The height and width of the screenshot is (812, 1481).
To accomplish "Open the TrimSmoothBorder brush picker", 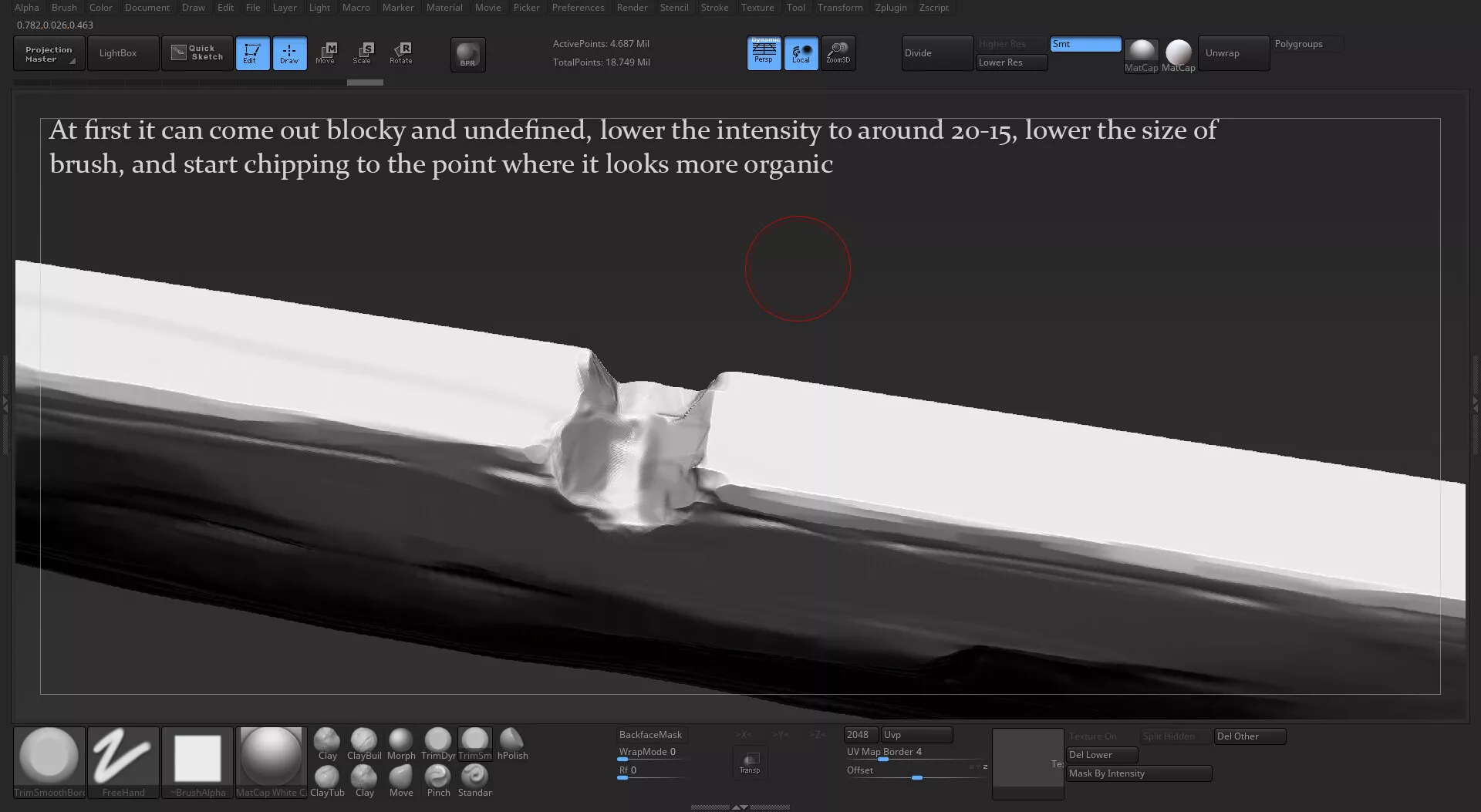I will coord(49,761).
